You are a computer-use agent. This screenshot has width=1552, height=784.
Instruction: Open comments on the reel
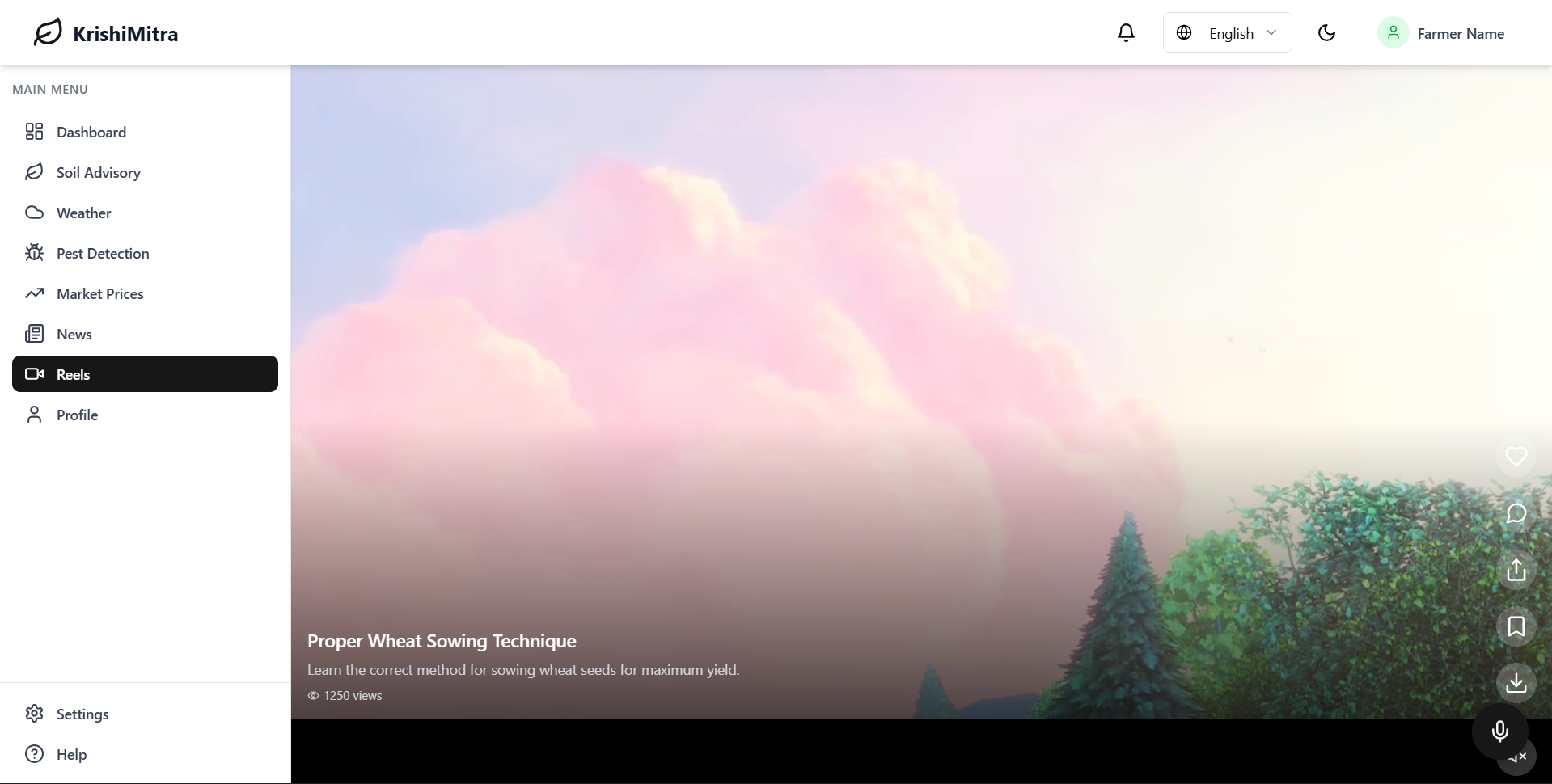1516,513
